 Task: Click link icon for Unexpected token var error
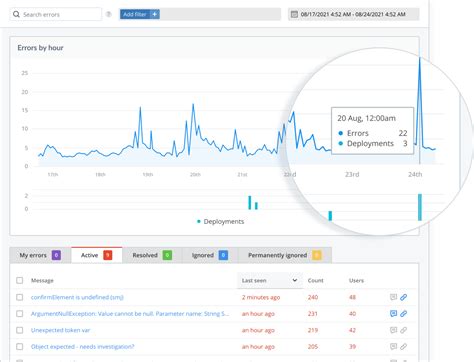403,330
